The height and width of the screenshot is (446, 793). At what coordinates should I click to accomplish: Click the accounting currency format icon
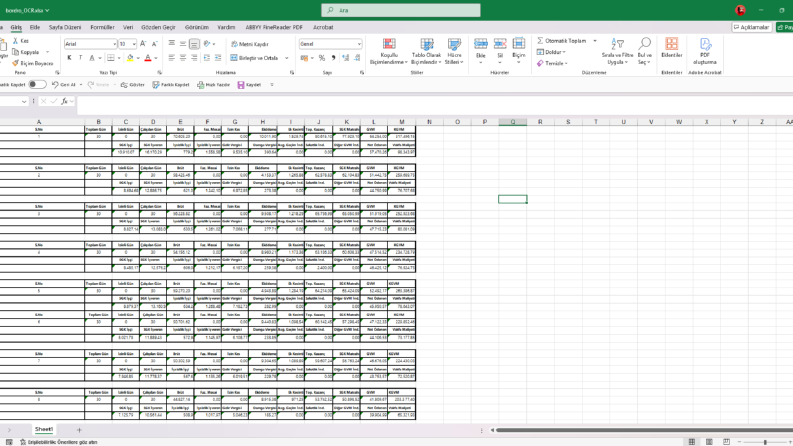(x=304, y=58)
